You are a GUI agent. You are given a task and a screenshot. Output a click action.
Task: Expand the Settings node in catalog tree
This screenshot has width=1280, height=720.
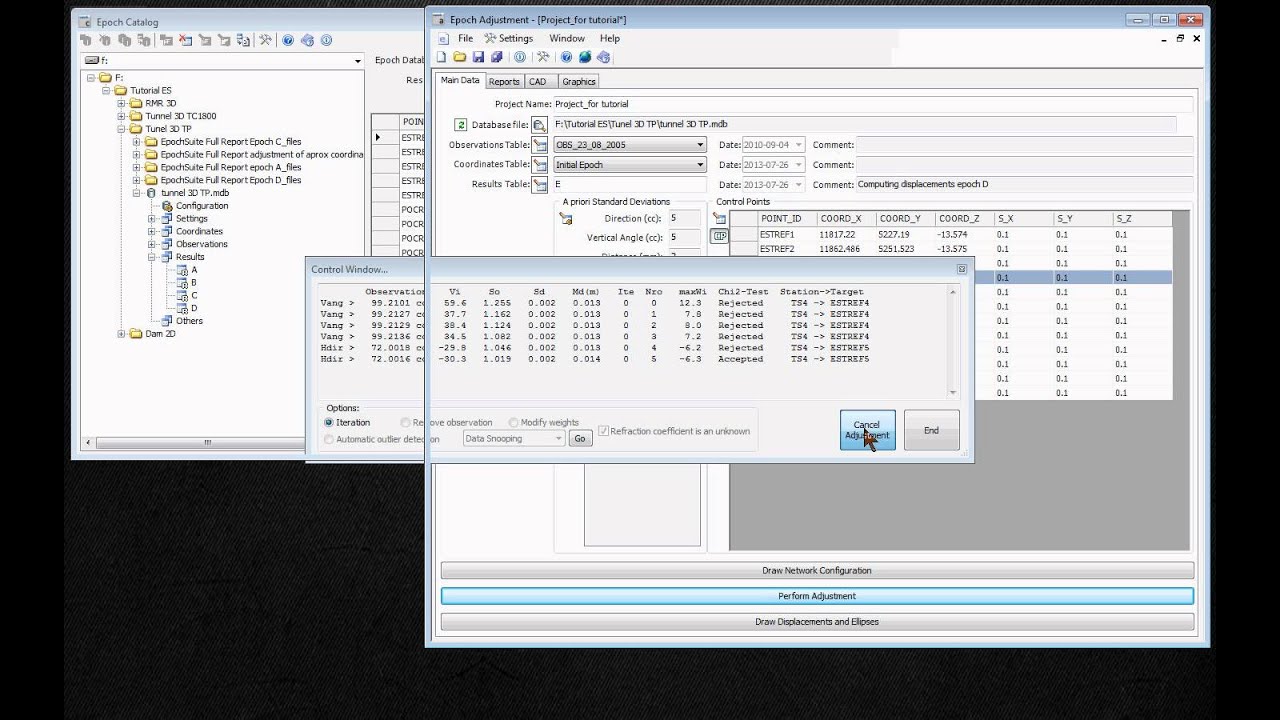coord(152,219)
